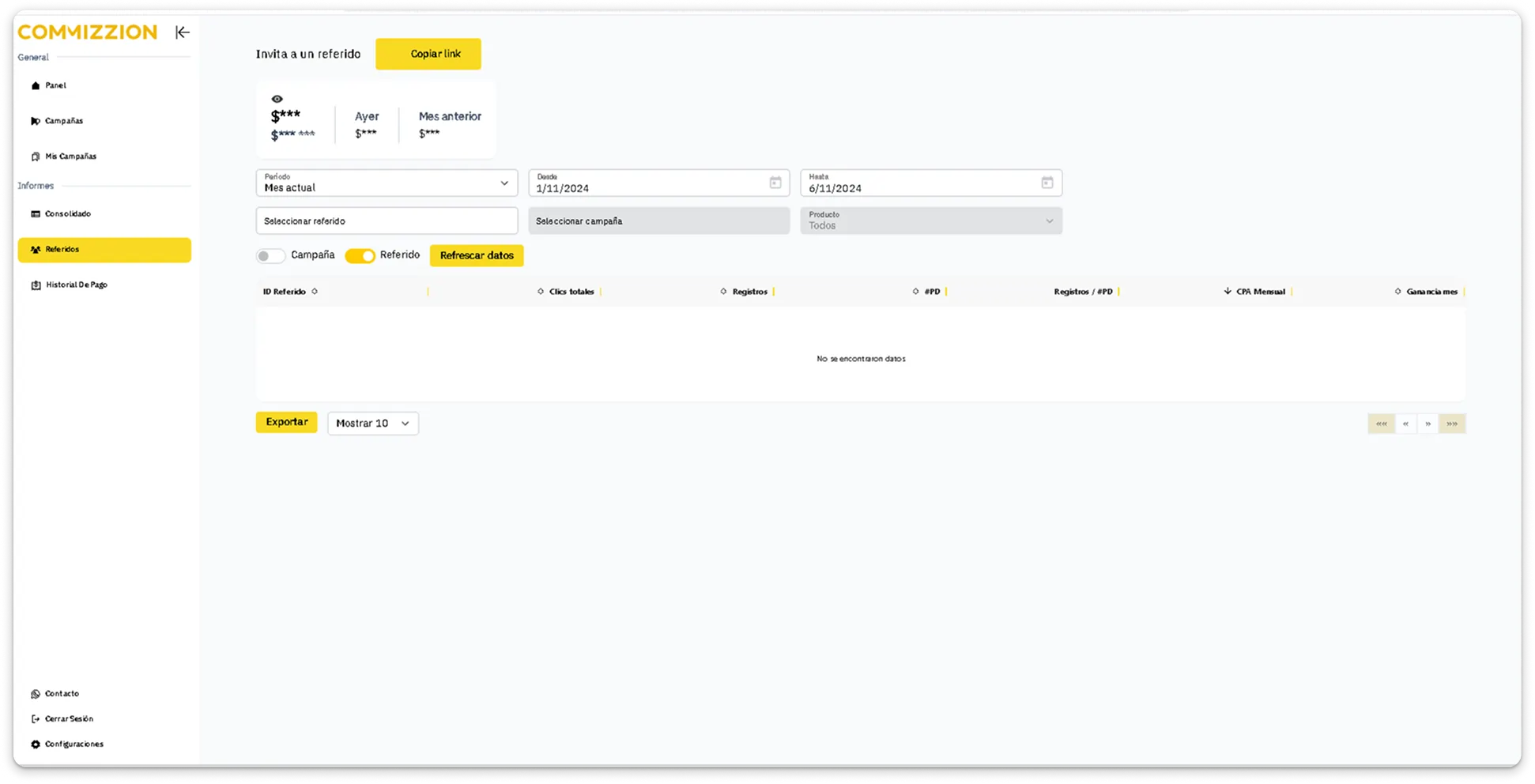The width and height of the screenshot is (1535, 784).
Task: Sort by Ganancia mes column icon
Action: pyautogui.click(x=1397, y=292)
